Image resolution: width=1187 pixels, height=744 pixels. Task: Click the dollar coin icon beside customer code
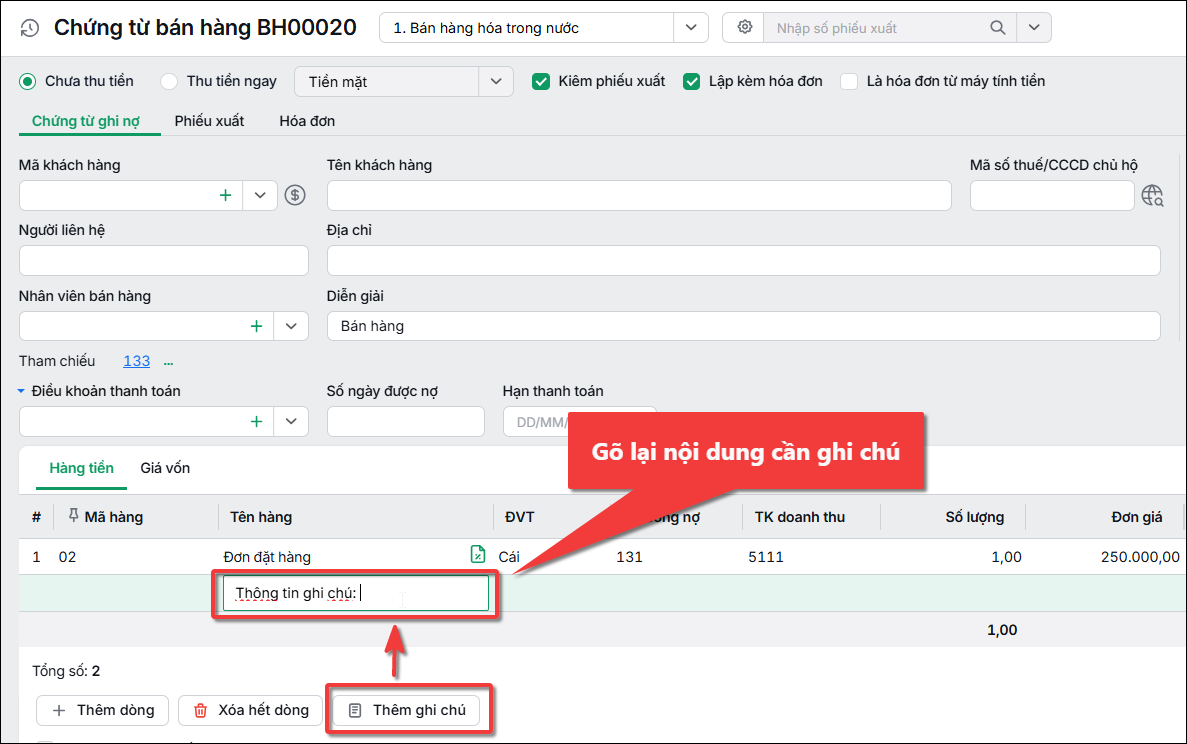coord(294,195)
